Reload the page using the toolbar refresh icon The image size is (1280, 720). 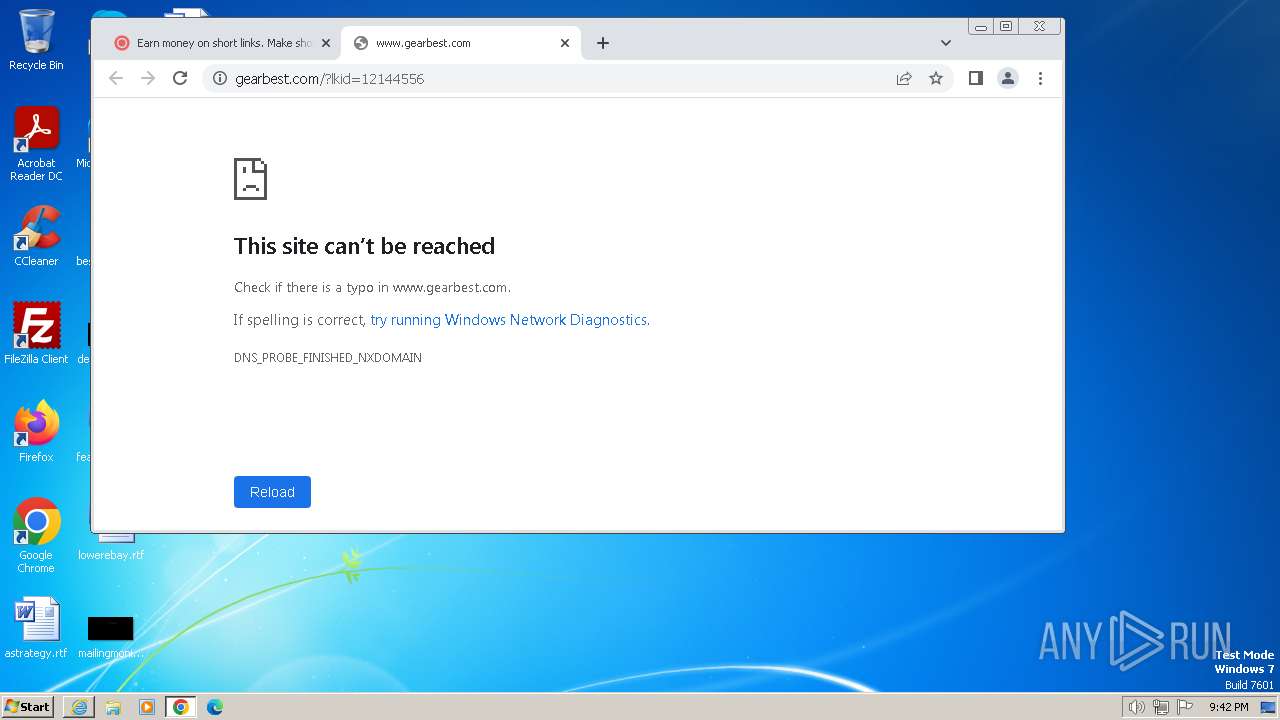coord(180,78)
